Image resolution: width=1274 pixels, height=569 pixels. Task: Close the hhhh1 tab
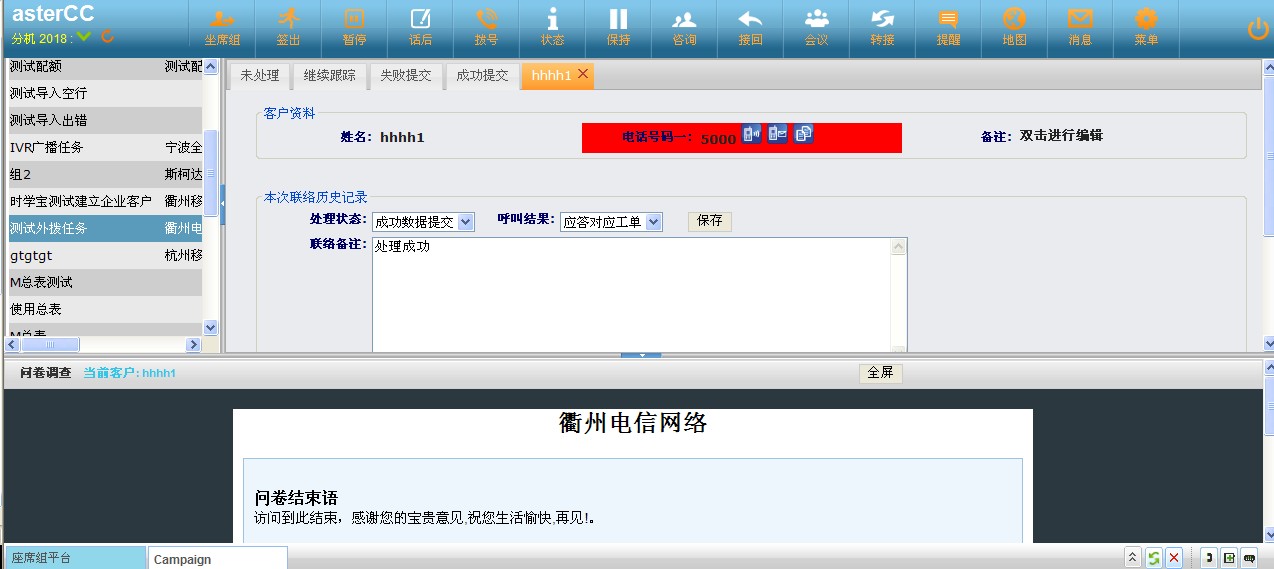click(583, 74)
